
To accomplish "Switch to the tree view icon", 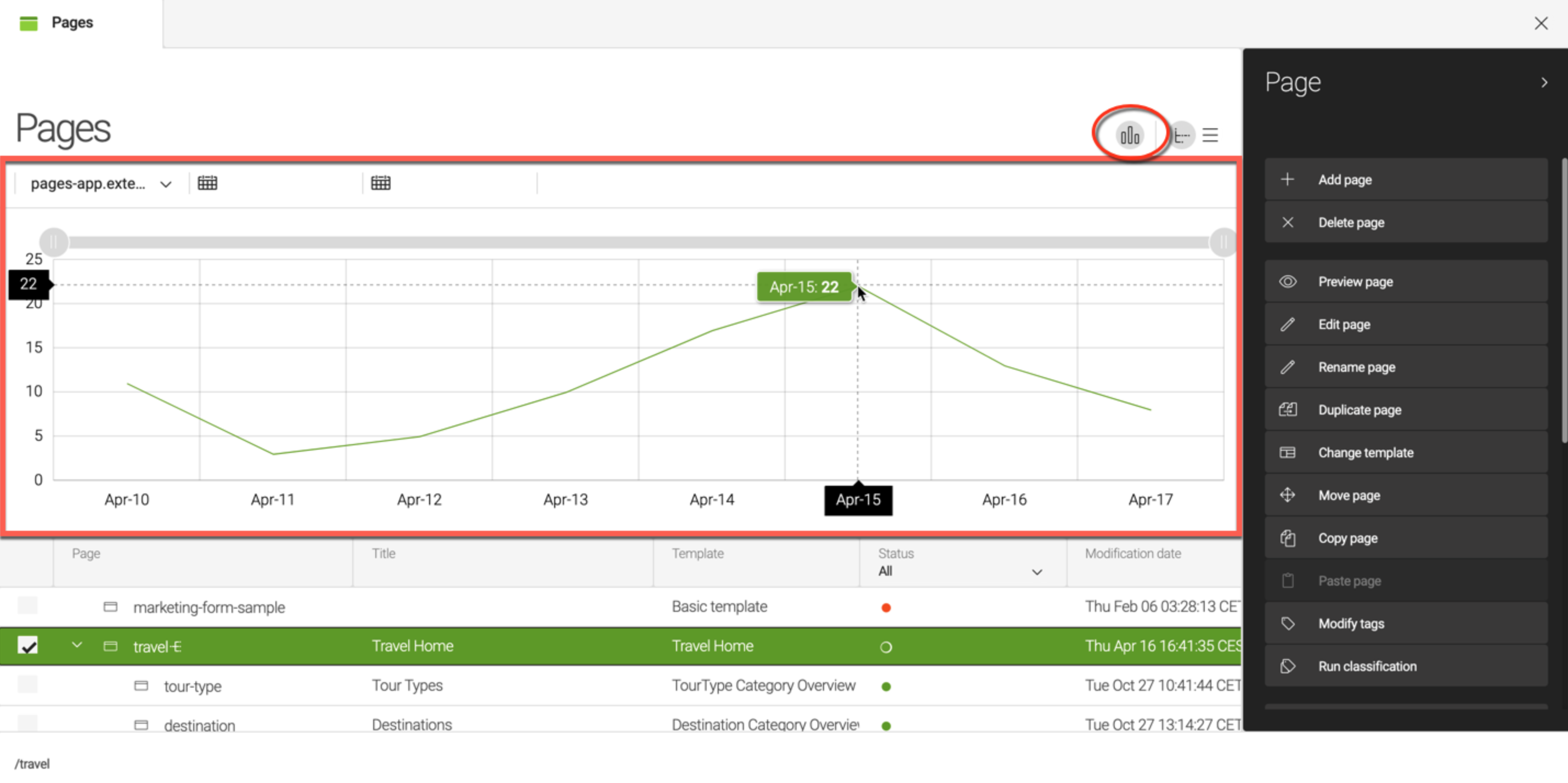I will pos(1181,135).
